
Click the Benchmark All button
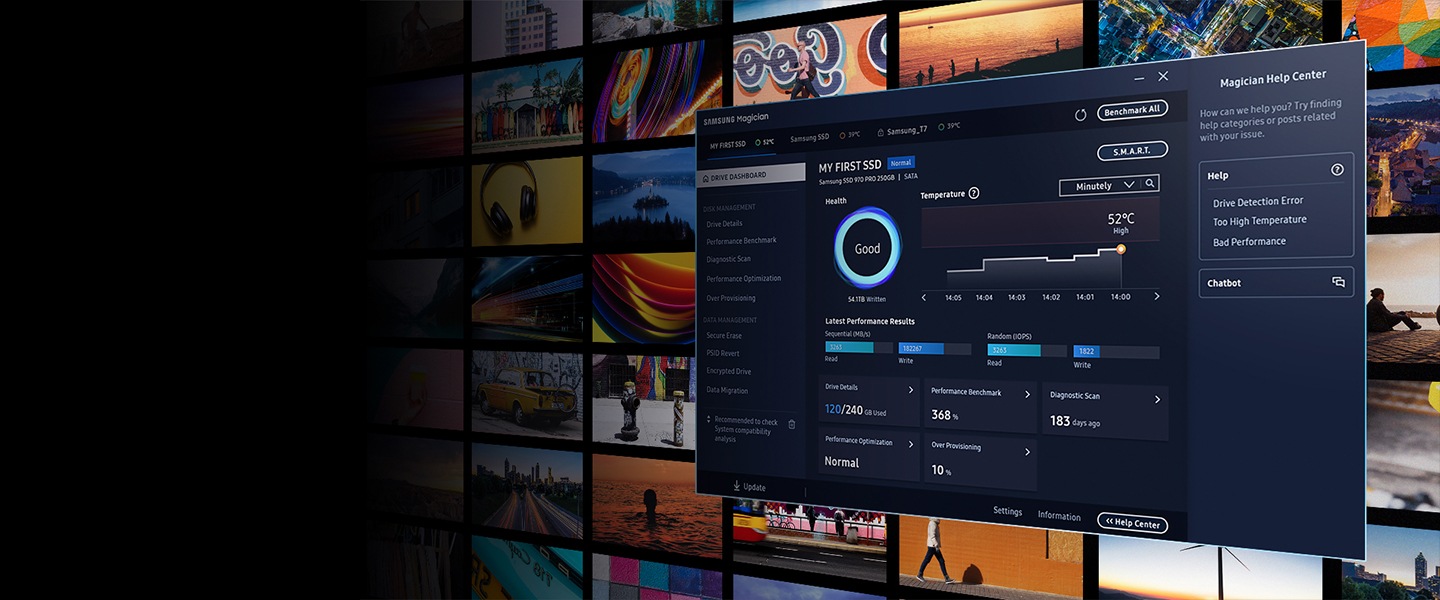point(1132,111)
